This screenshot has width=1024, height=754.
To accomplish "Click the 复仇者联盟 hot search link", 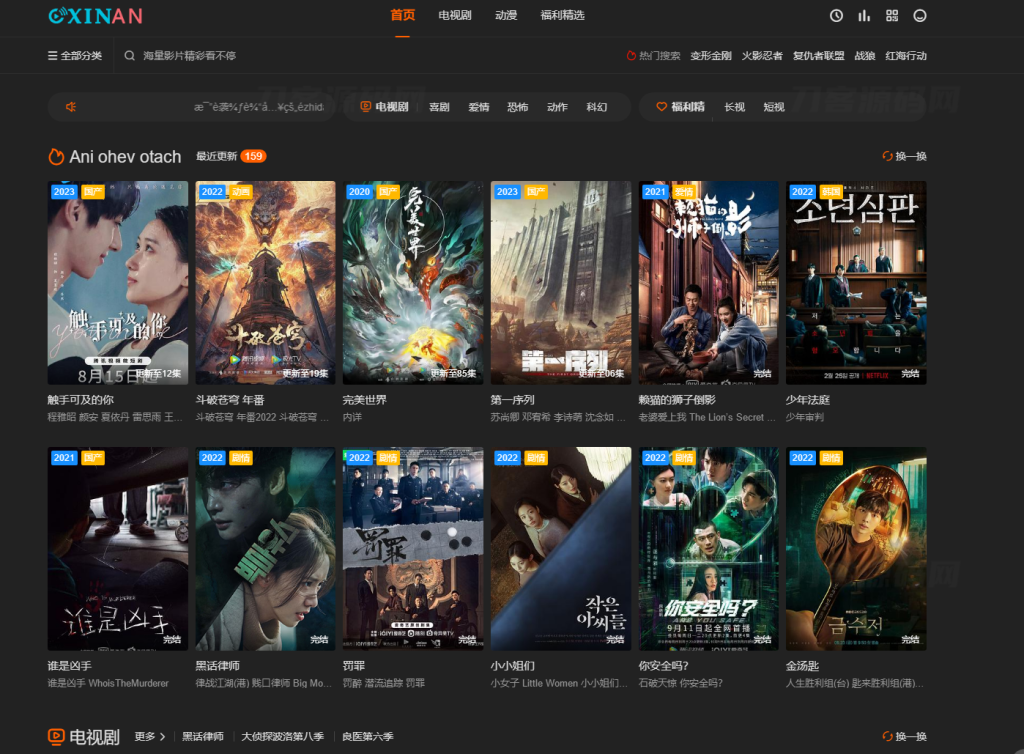I will (818, 55).
